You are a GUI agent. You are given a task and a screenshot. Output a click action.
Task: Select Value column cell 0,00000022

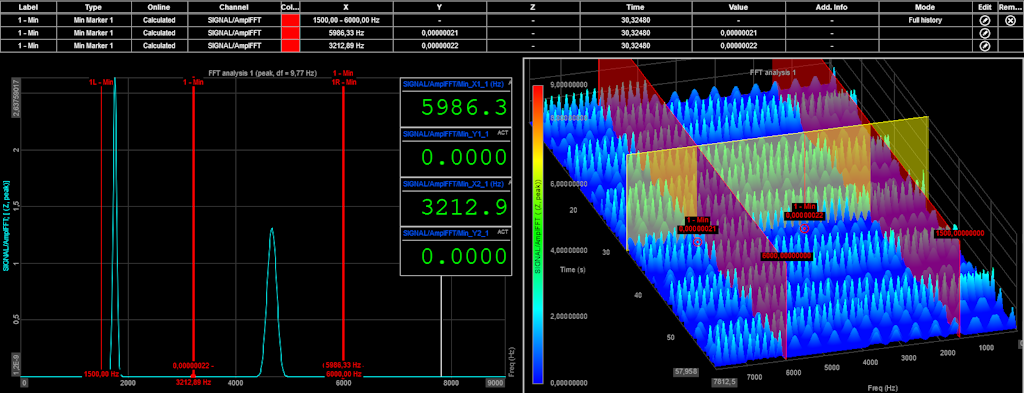pyautogui.click(x=738, y=46)
